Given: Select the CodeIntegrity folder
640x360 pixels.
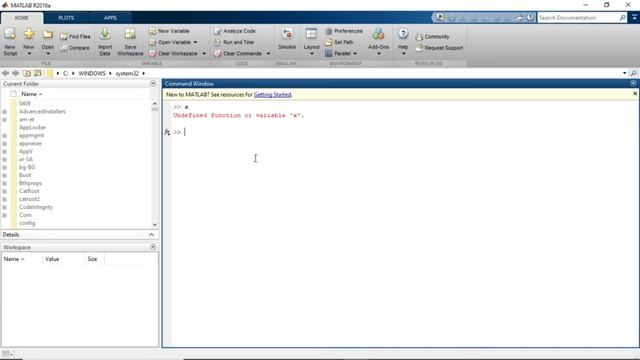Looking at the screenshot, I should (x=36, y=207).
